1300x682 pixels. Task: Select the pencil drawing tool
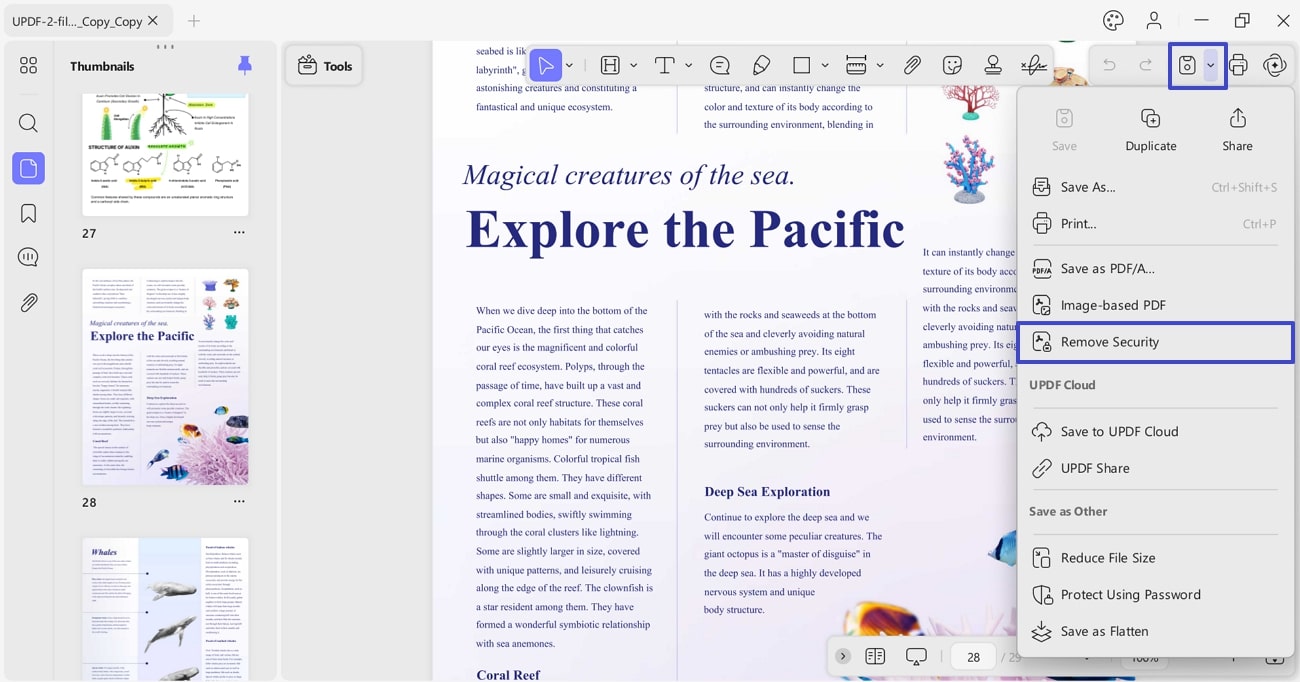761,65
